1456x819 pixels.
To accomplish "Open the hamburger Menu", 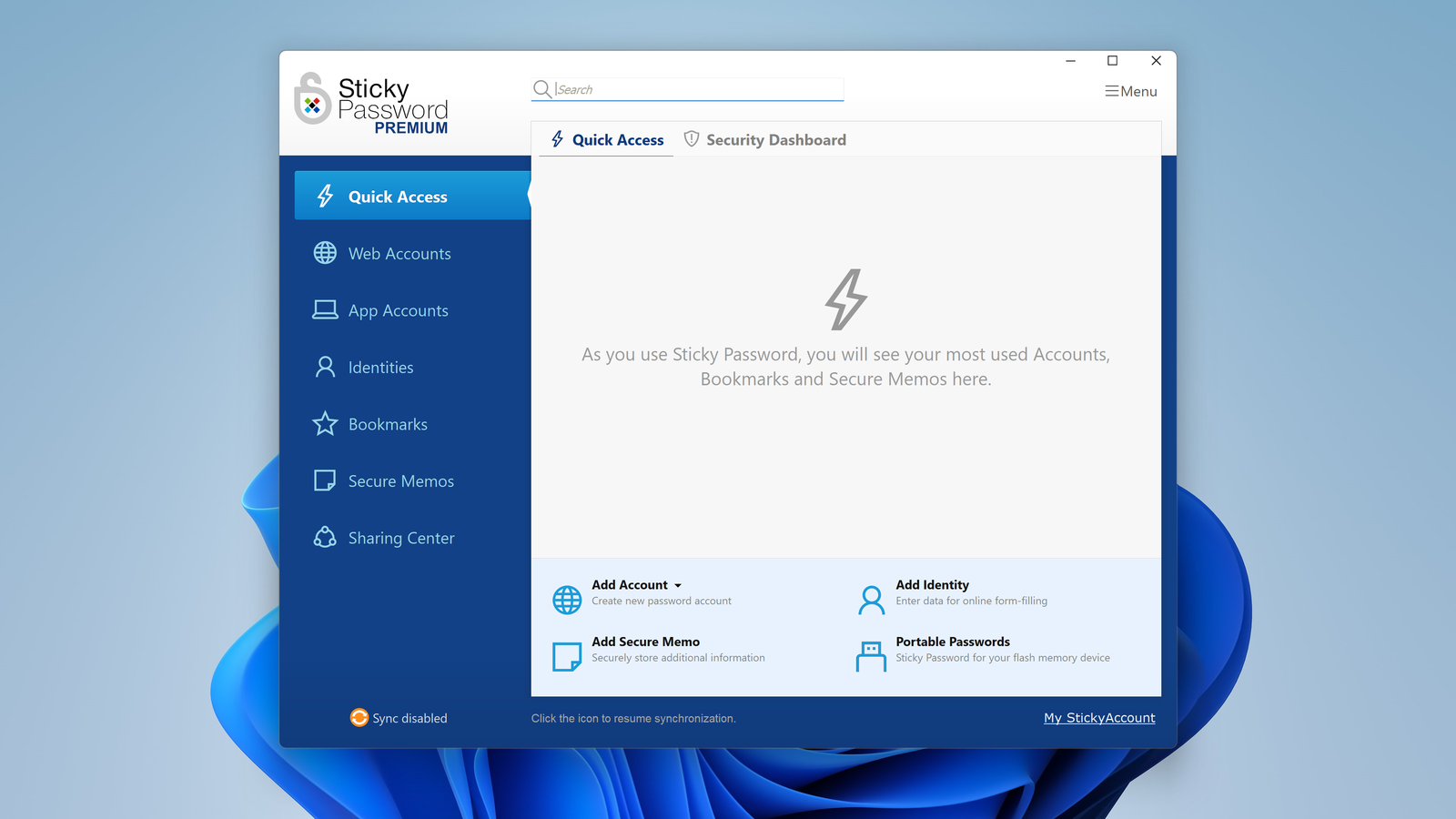I will 1131,91.
